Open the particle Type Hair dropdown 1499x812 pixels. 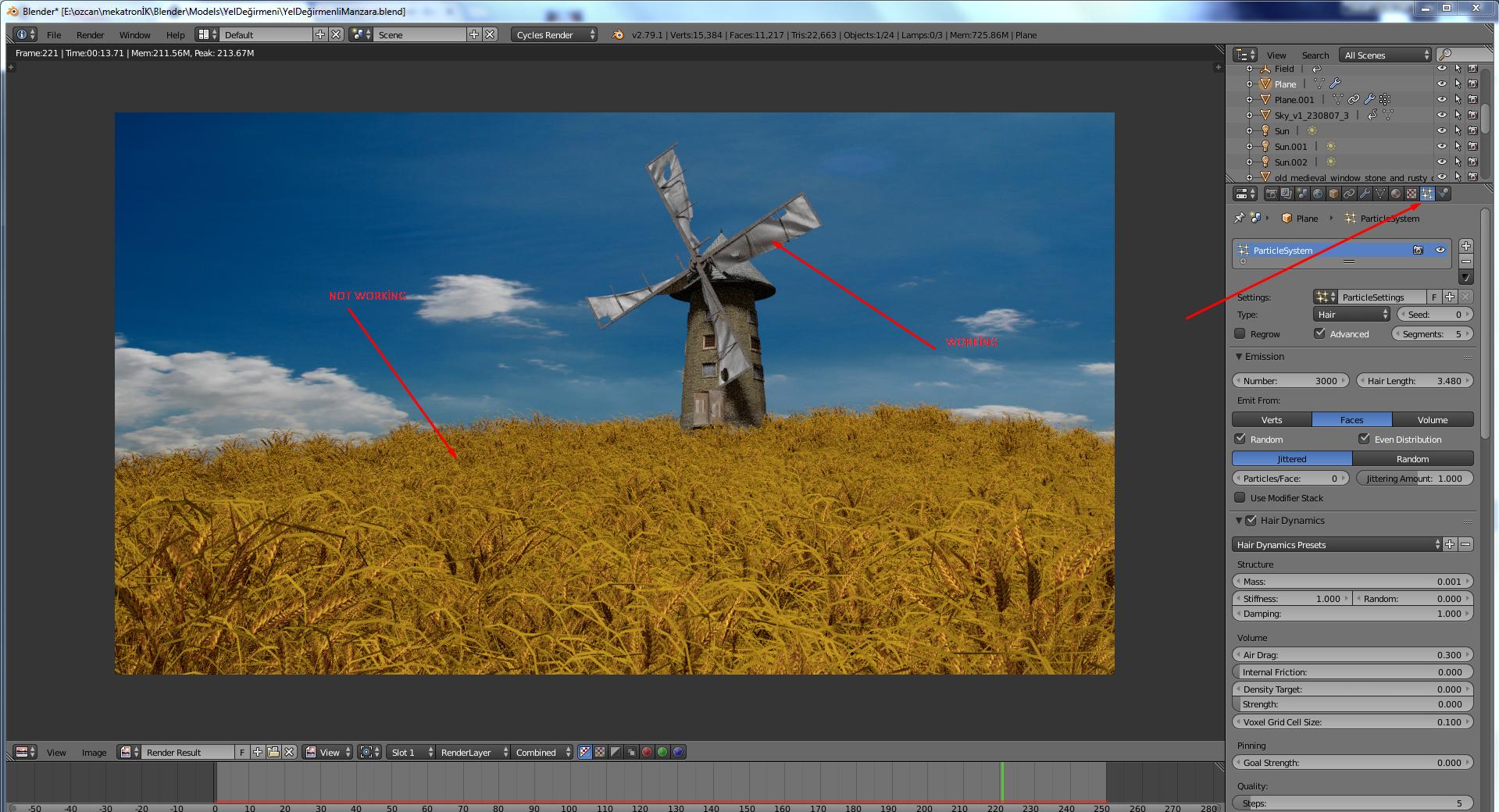pyautogui.click(x=1351, y=314)
